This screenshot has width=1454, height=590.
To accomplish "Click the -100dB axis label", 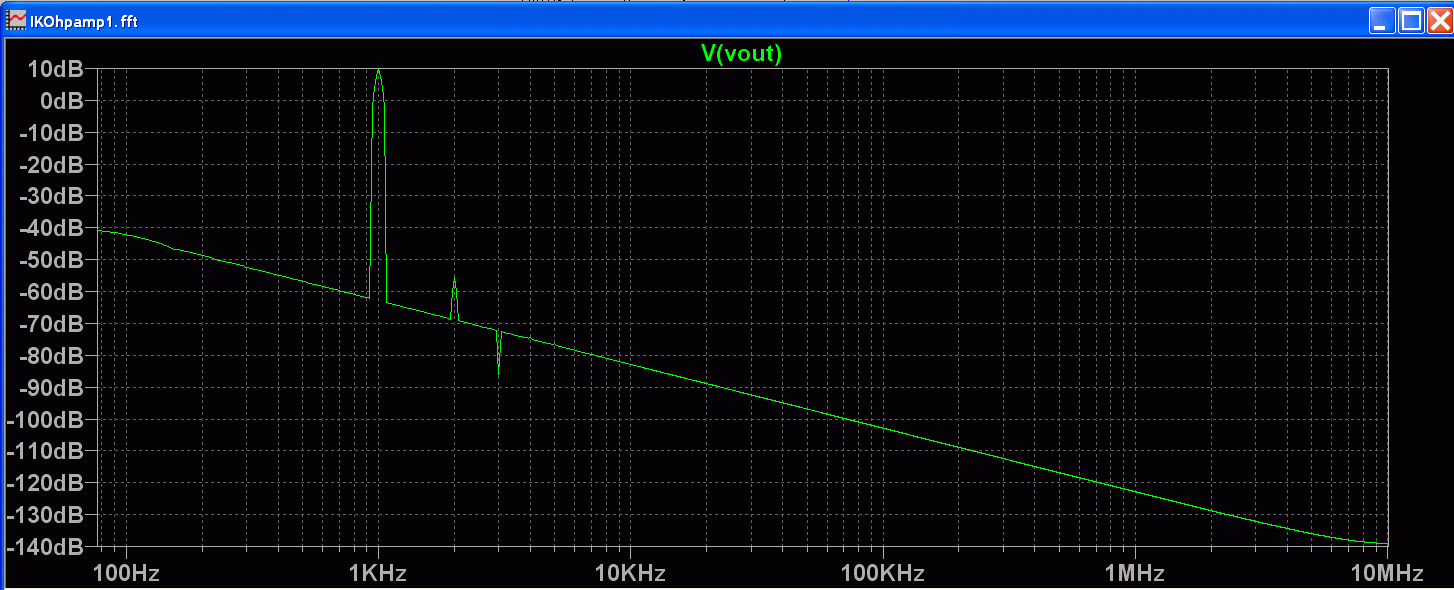I will (x=47, y=420).
